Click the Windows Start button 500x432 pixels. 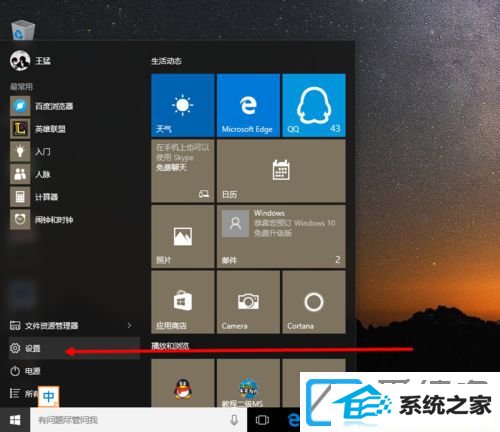click(15, 420)
